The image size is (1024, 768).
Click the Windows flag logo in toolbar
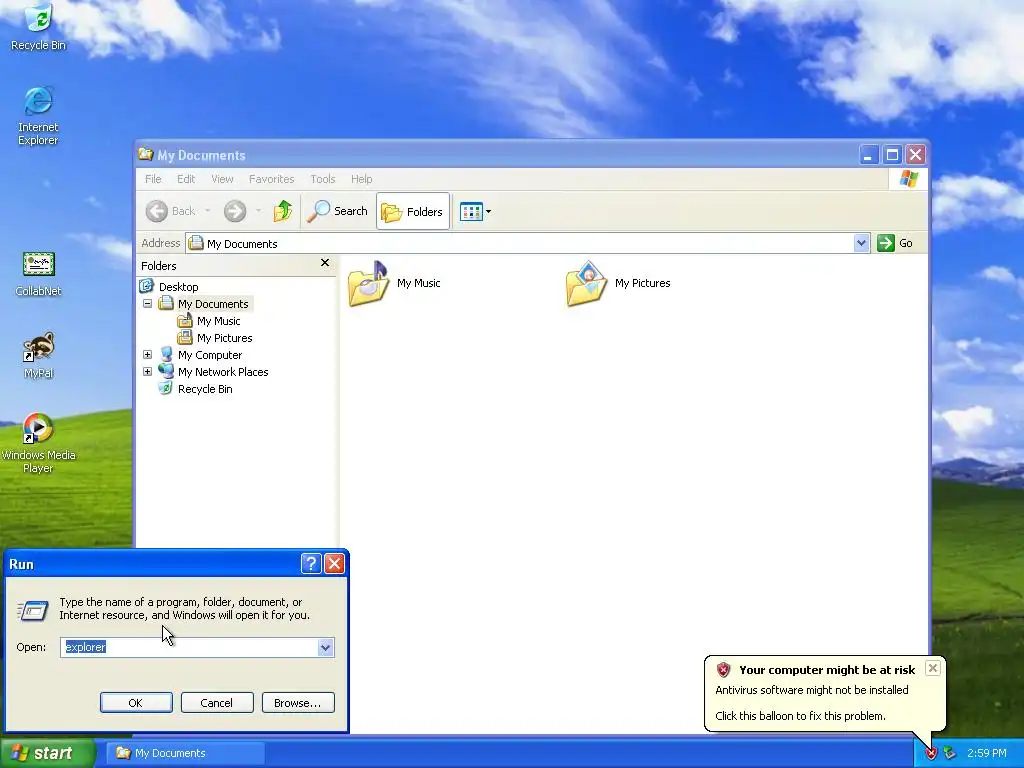[908, 178]
